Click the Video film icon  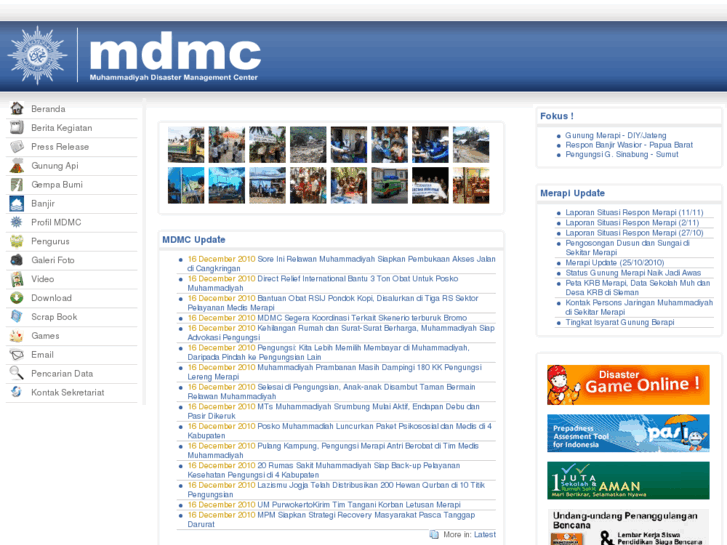[x=17, y=279]
